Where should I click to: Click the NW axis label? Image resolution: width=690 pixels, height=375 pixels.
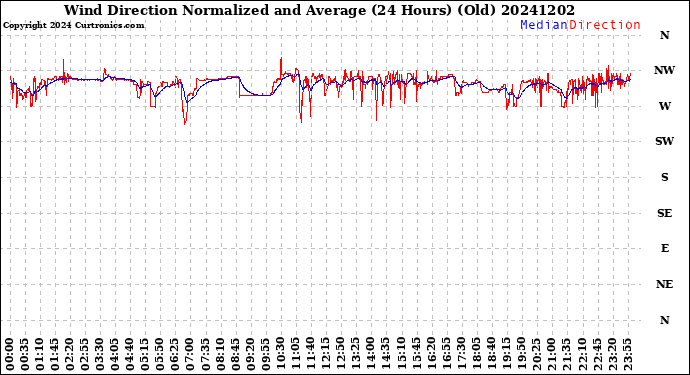664,70
